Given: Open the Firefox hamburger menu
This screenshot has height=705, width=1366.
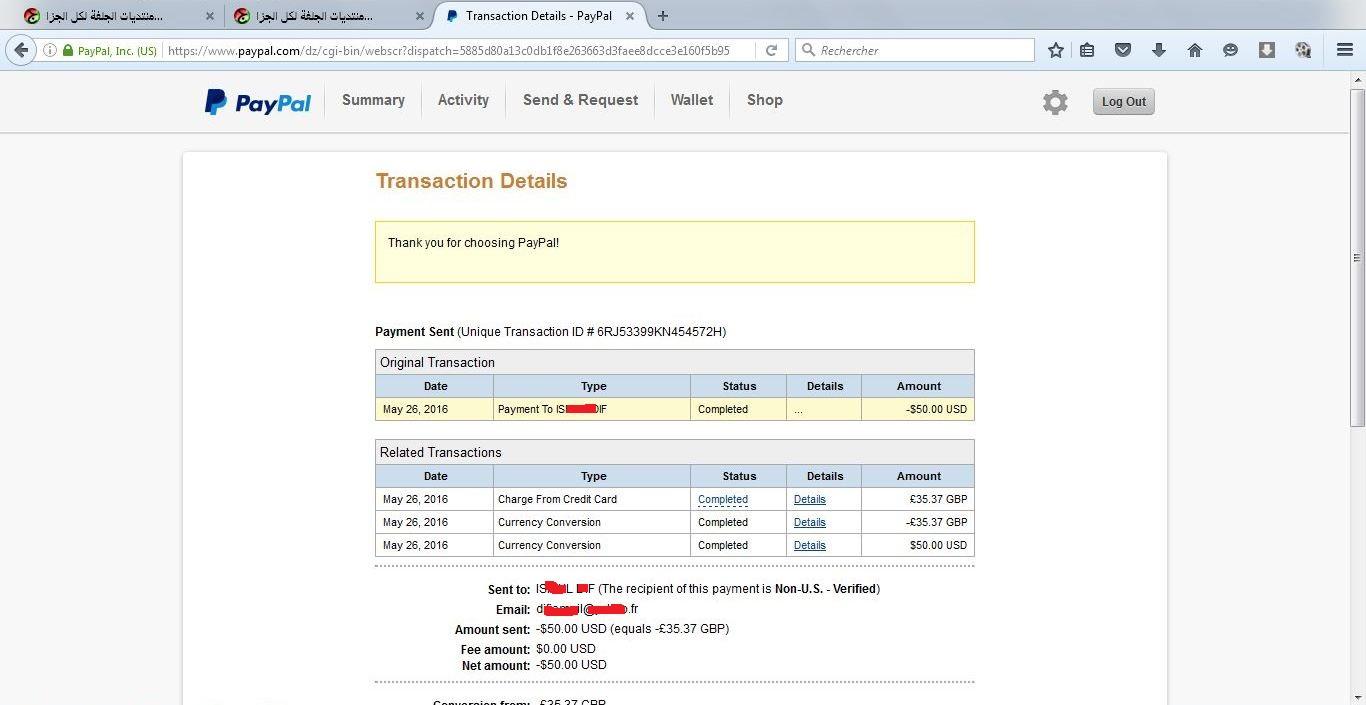Looking at the screenshot, I should pos(1345,50).
